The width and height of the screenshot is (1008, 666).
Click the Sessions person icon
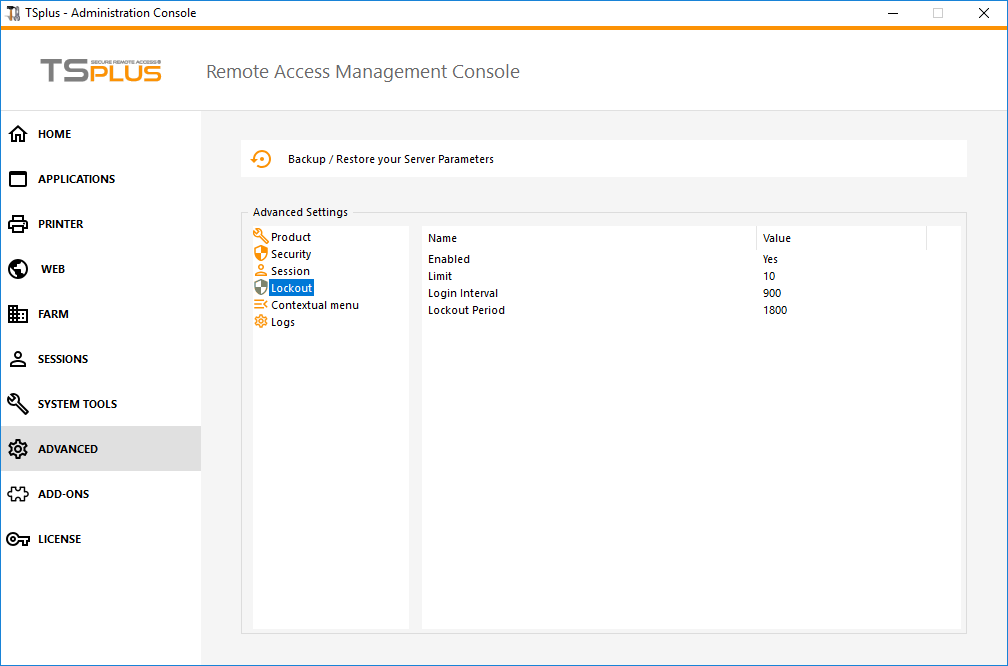point(18,359)
